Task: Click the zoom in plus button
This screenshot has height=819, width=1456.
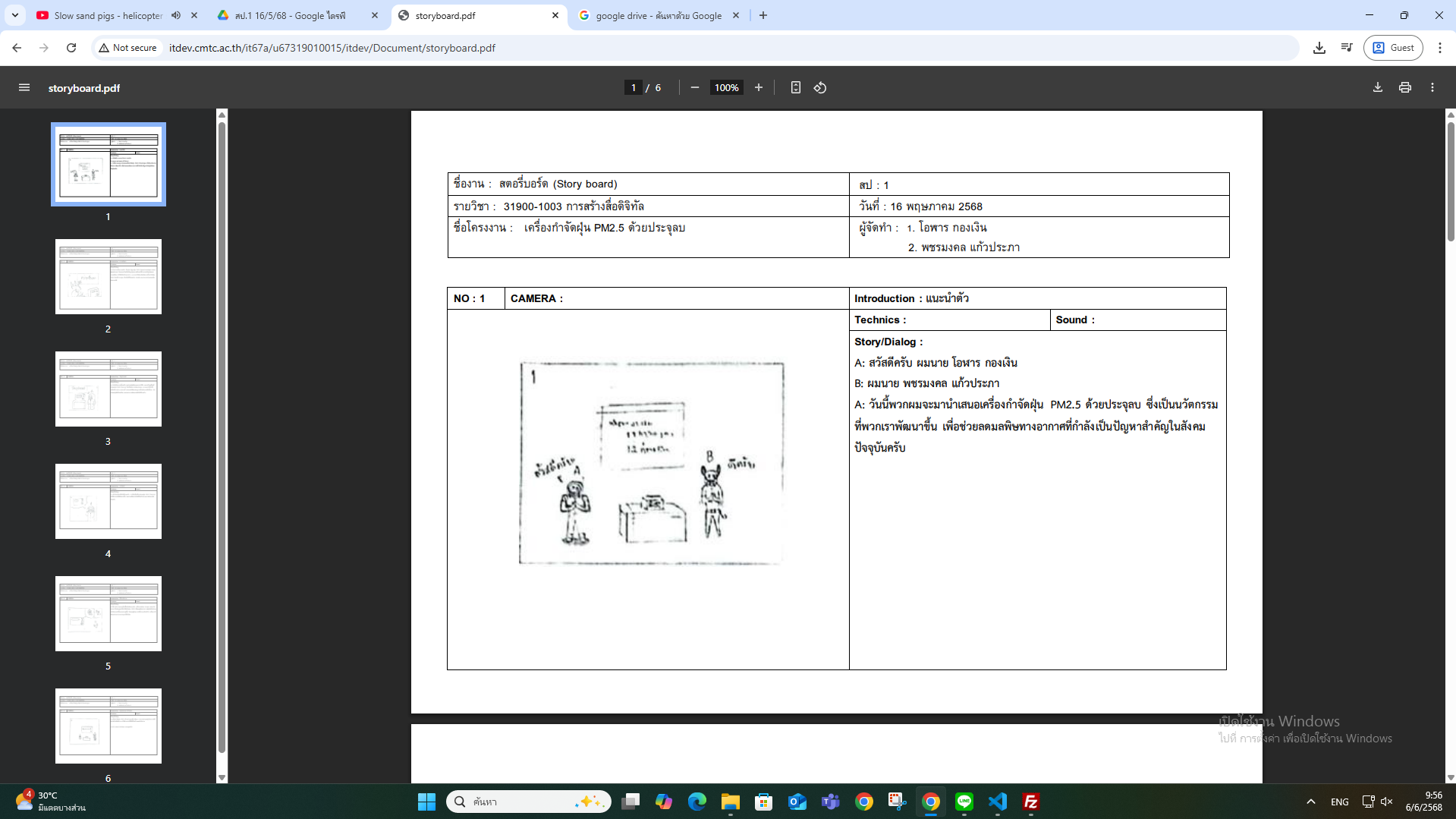Action: click(x=758, y=87)
